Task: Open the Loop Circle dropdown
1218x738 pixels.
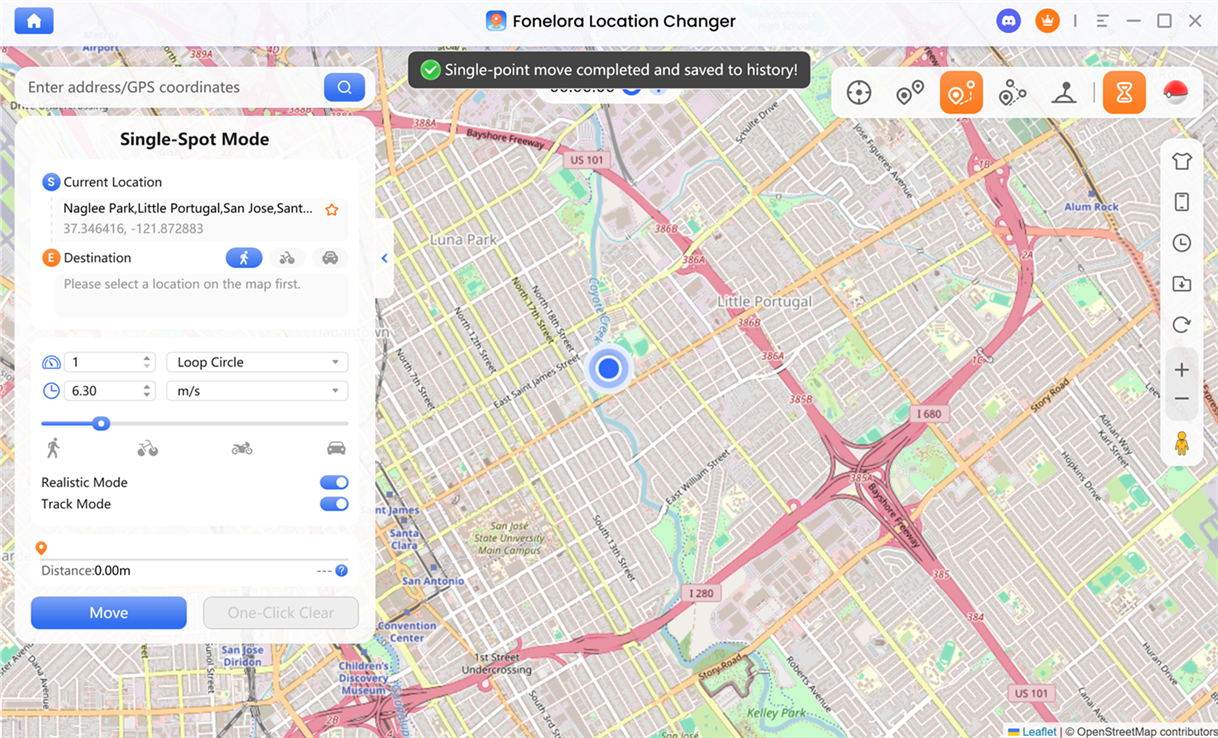Action: (257, 362)
